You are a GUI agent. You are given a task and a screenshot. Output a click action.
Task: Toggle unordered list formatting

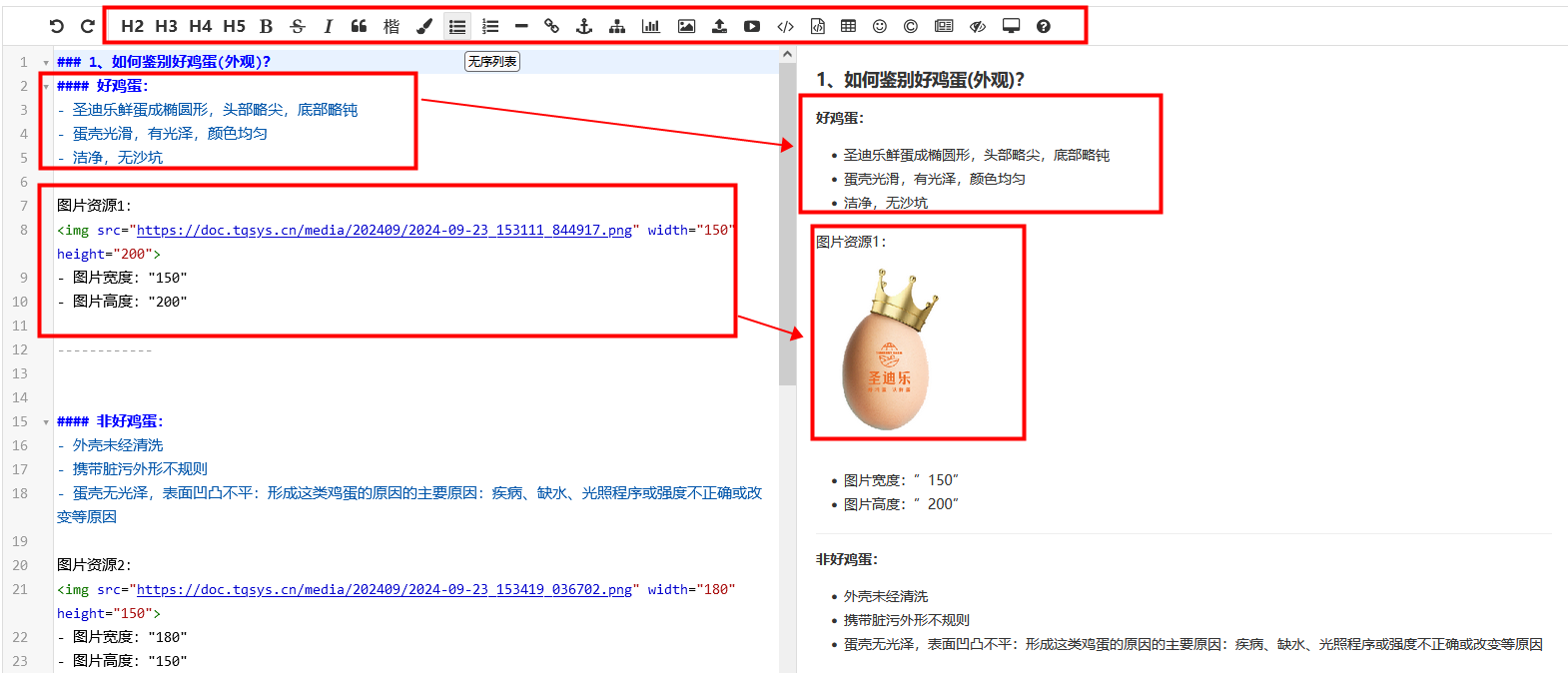point(457,26)
